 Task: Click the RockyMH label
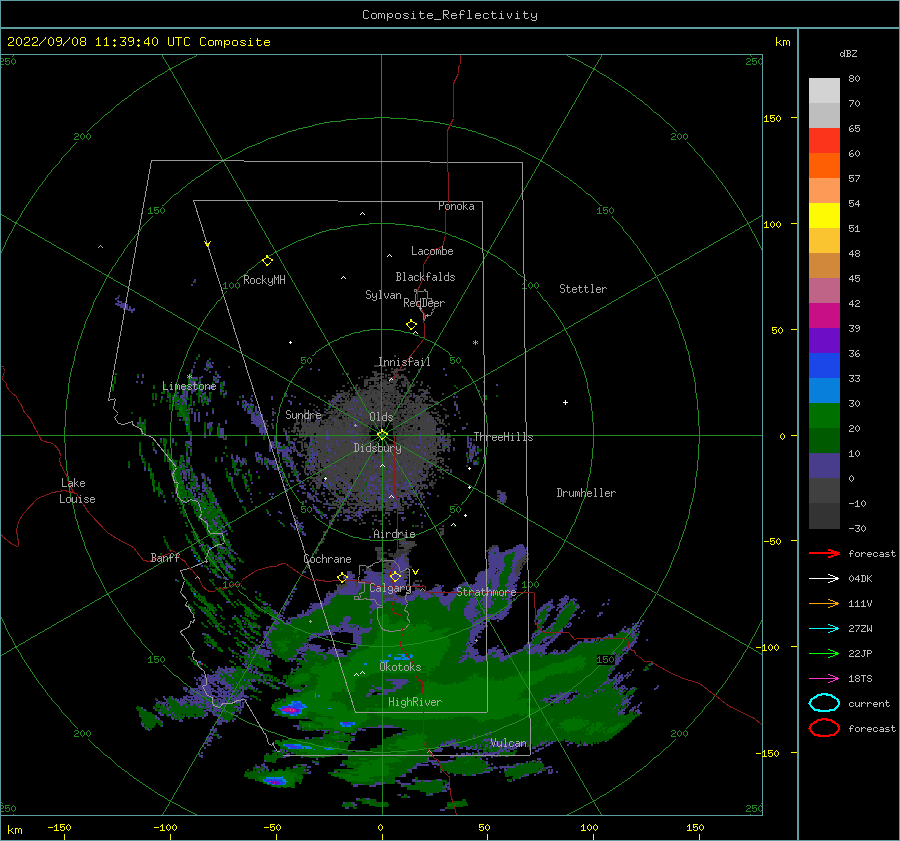pos(263,280)
